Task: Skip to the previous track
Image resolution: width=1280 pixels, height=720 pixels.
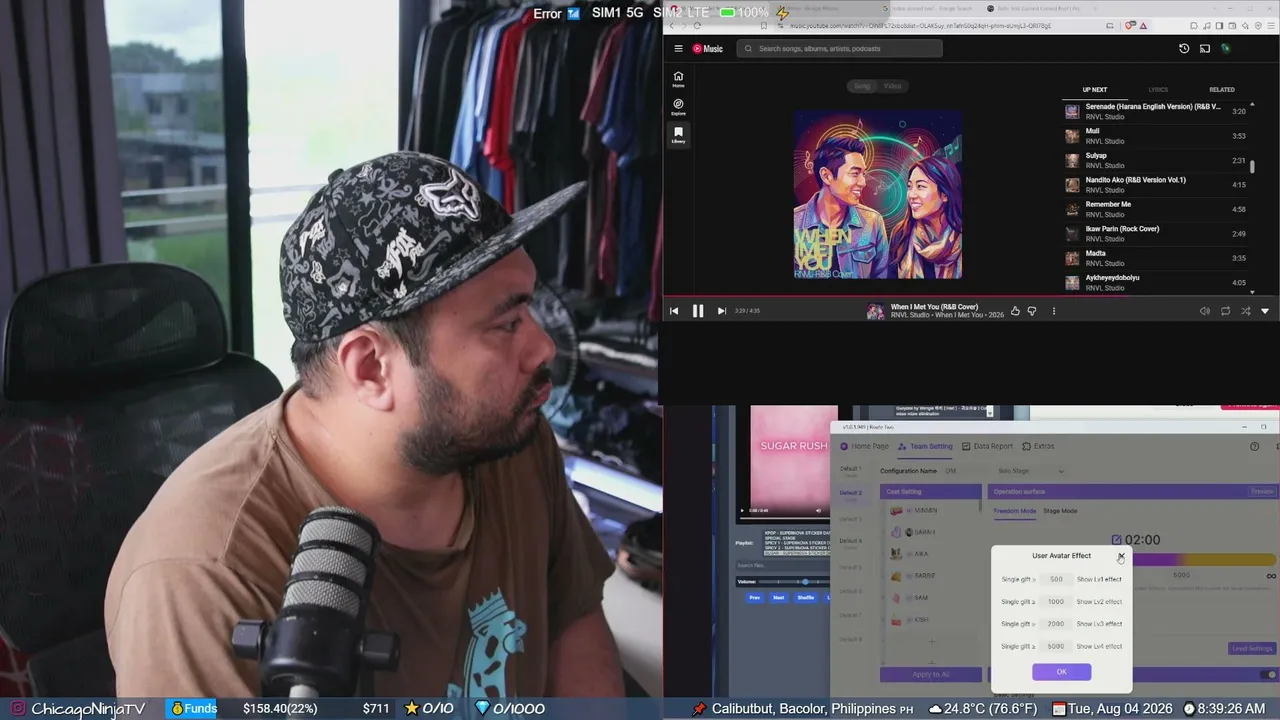Action: click(674, 311)
